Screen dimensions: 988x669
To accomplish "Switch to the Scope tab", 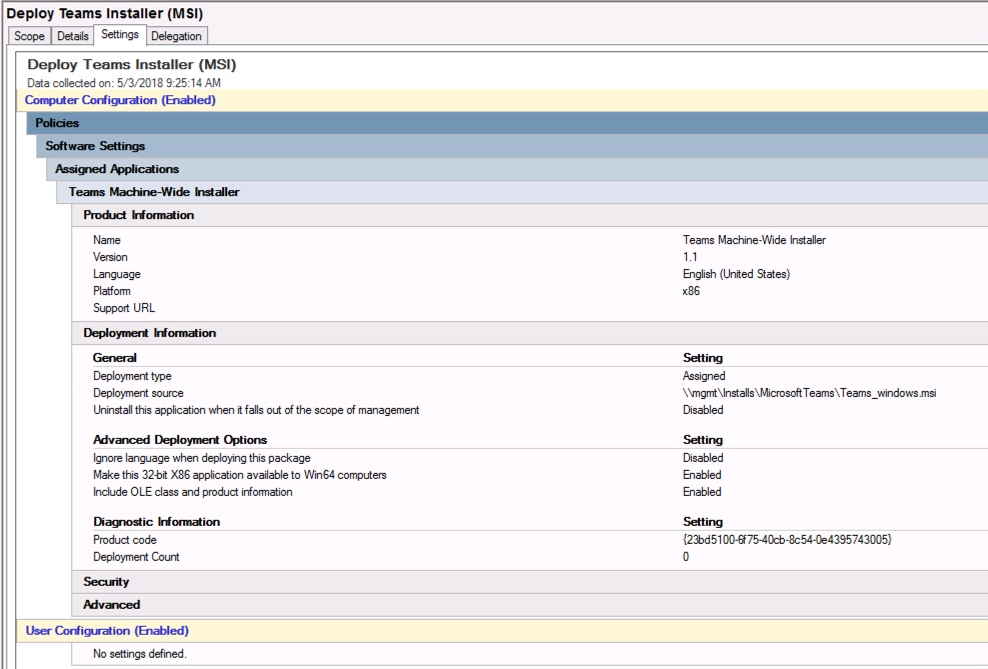I will (29, 36).
